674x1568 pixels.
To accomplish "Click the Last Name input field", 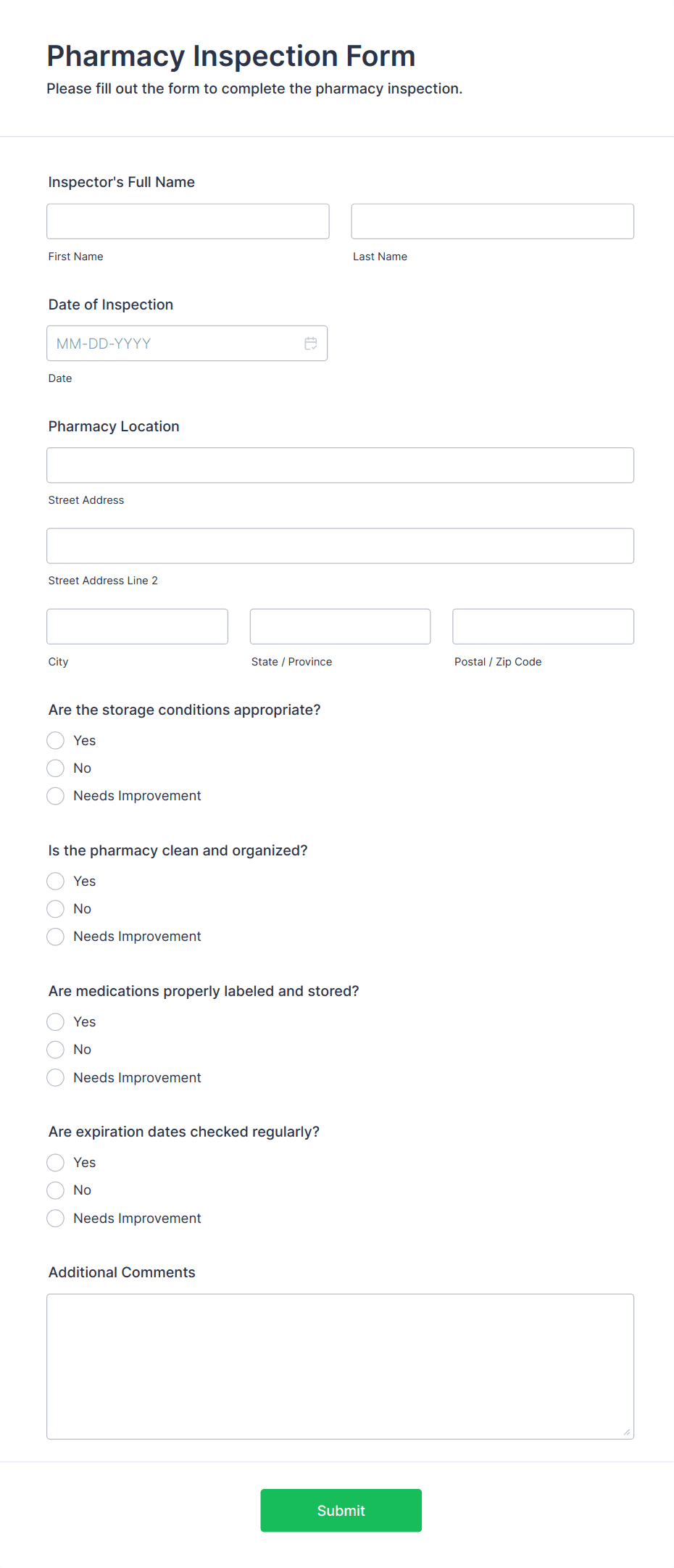I will 492,220.
